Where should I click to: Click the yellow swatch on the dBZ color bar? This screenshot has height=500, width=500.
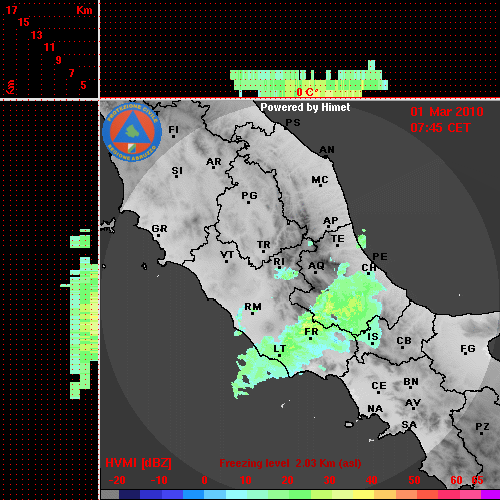pos(363,494)
